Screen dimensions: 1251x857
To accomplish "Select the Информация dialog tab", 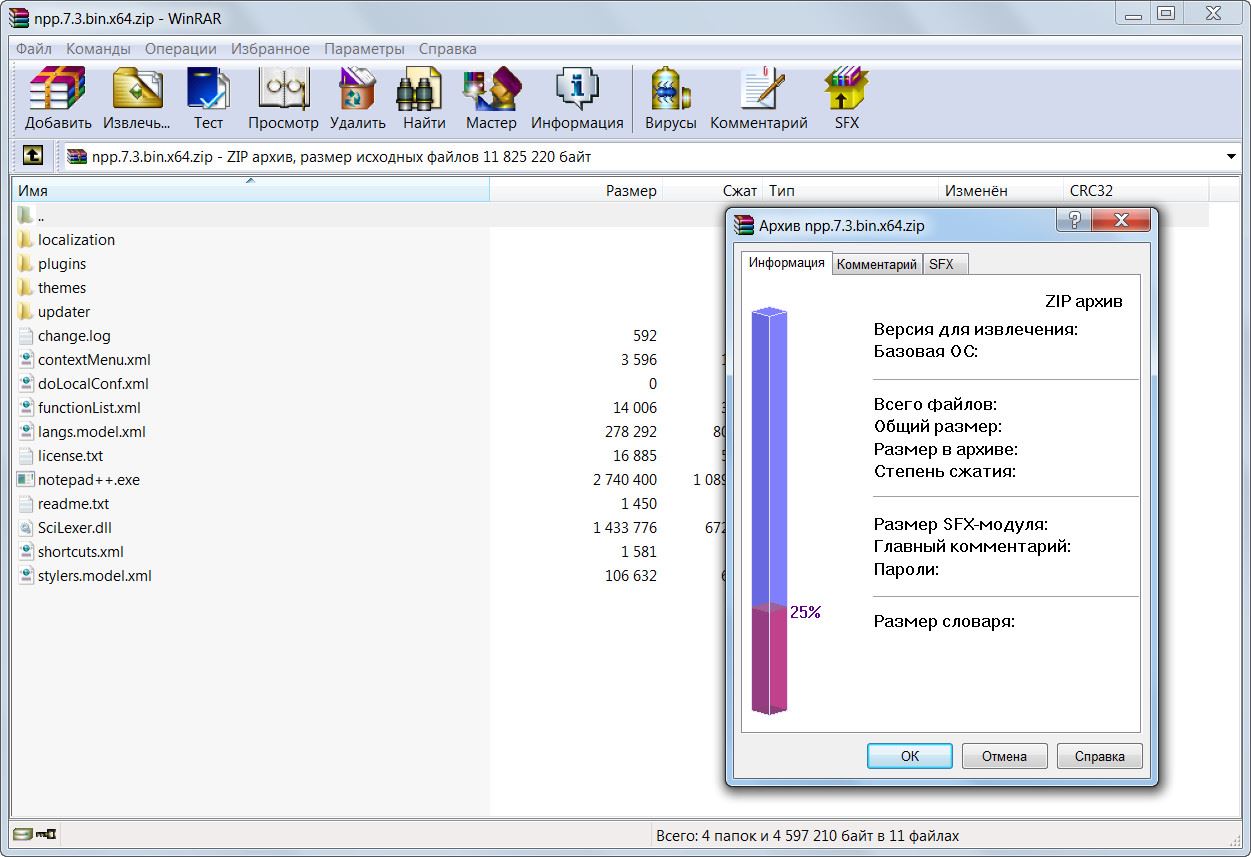I will 787,262.
